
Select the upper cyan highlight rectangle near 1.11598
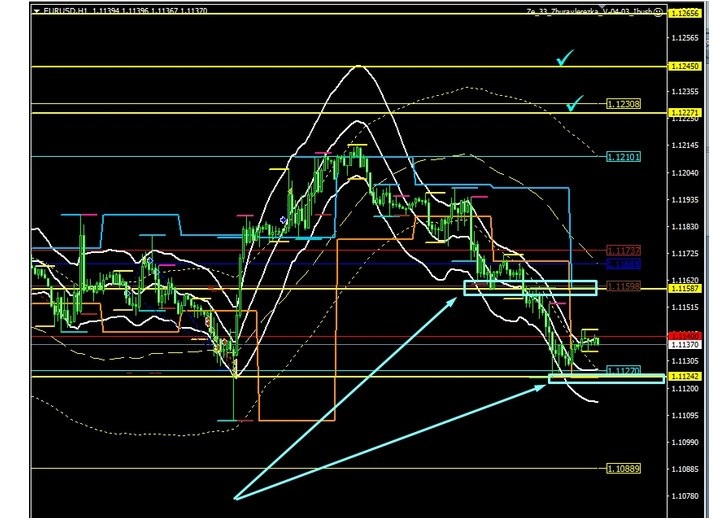tap(530, 289)
